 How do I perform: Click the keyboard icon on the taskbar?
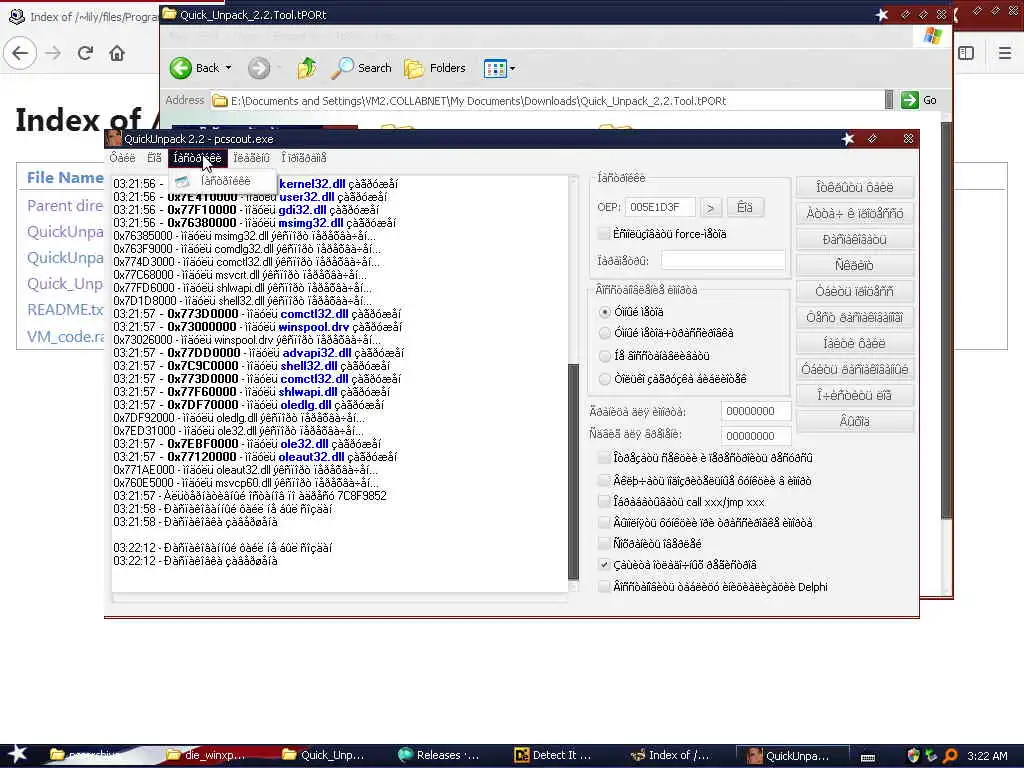(x=868, y=756)
